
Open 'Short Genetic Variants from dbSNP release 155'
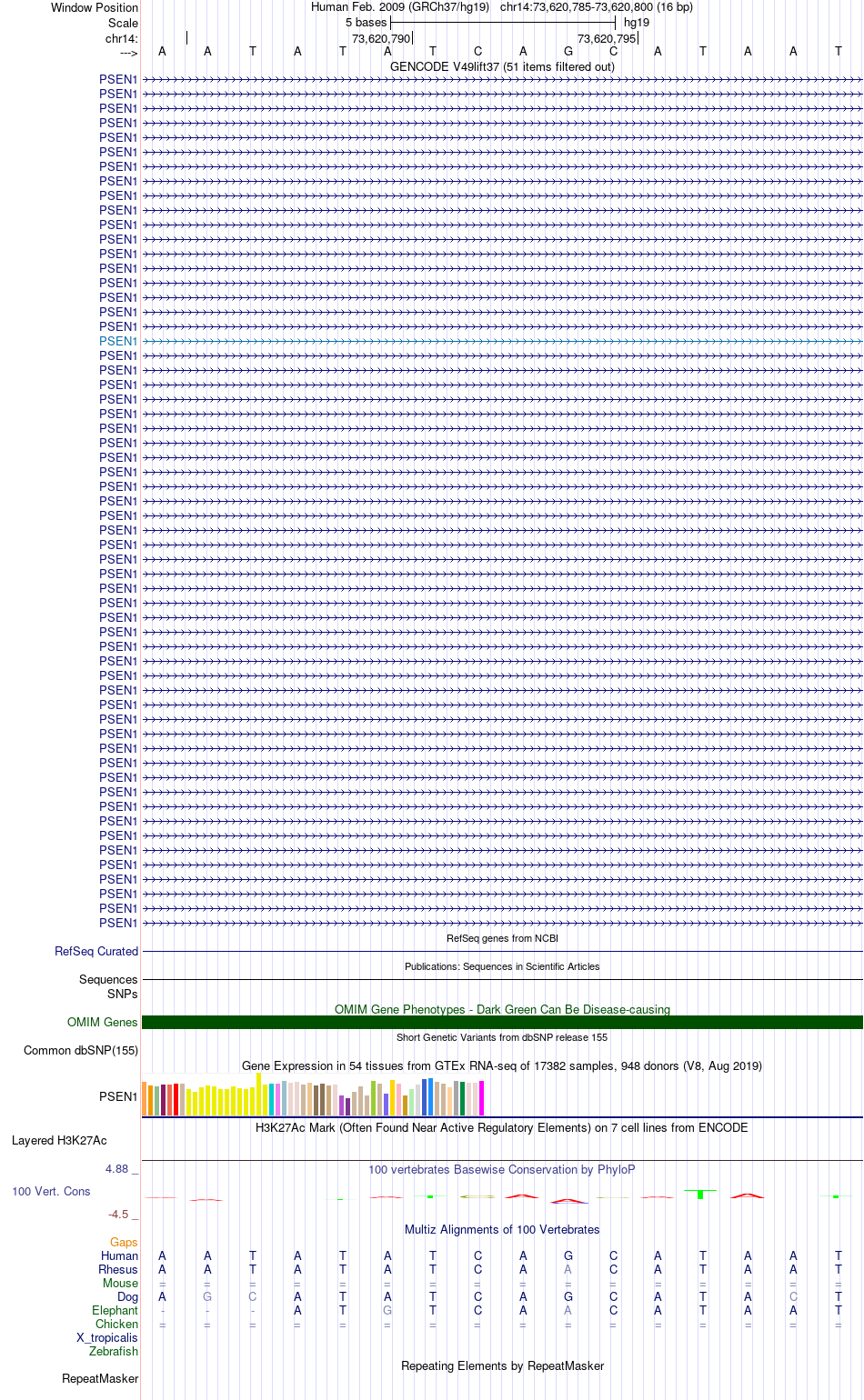click(x=502, y=1037)
